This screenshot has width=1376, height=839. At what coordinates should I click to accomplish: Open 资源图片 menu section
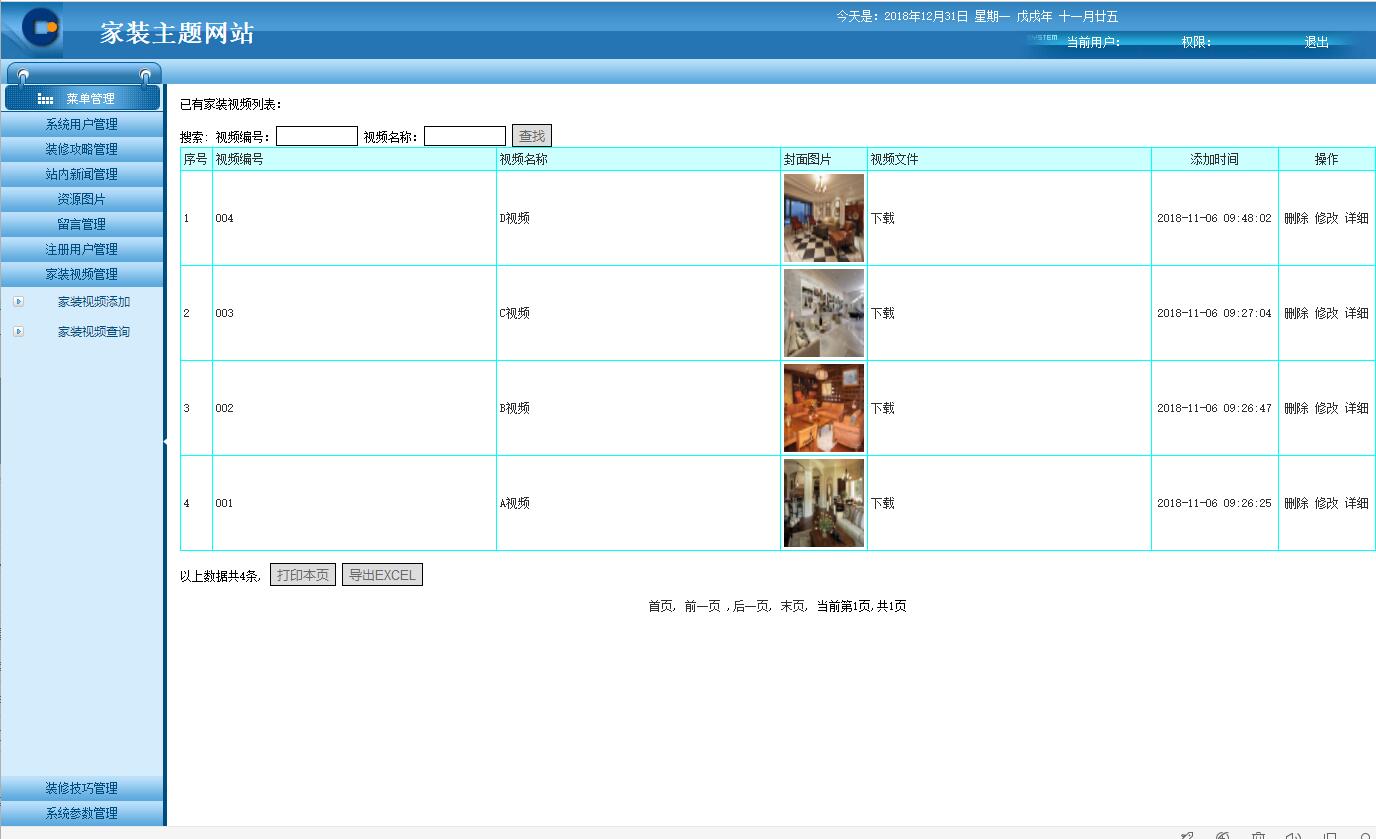click(x=81, y=199)
